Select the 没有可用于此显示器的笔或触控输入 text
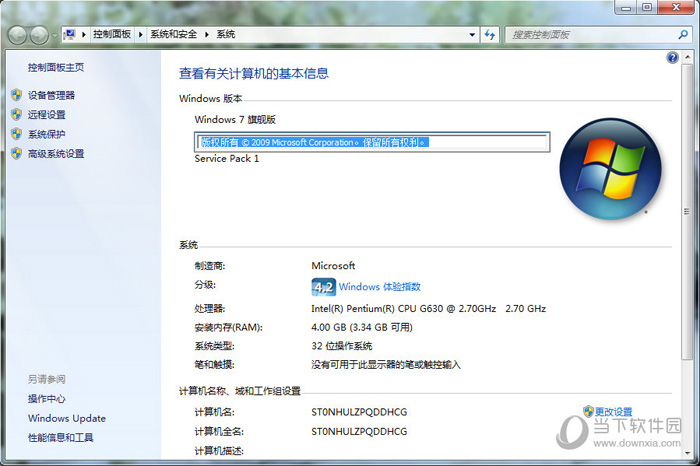The width and height of the screenshot is (700, 466). (x=386, y=365)
